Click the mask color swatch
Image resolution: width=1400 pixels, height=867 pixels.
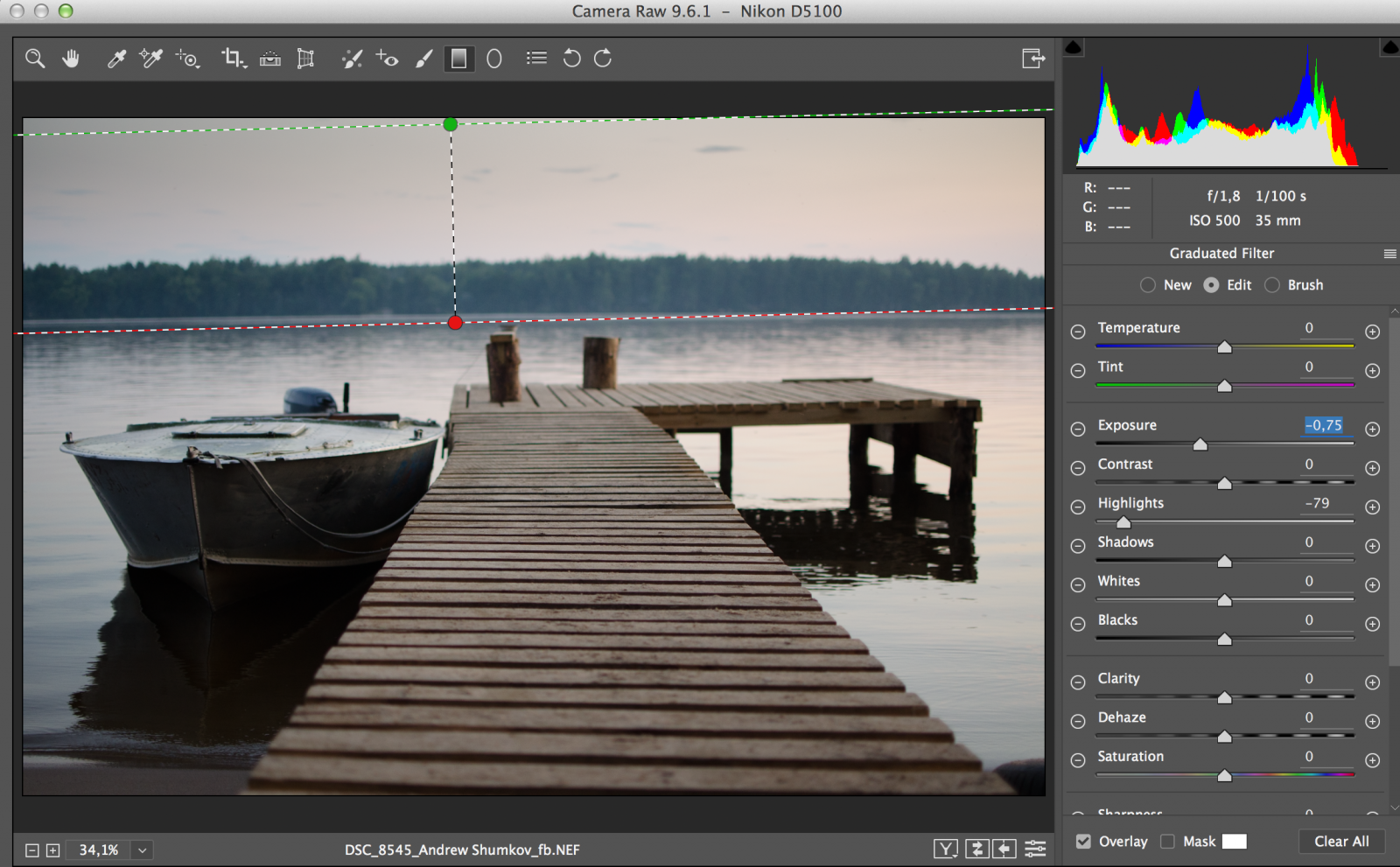(1234, 842)
